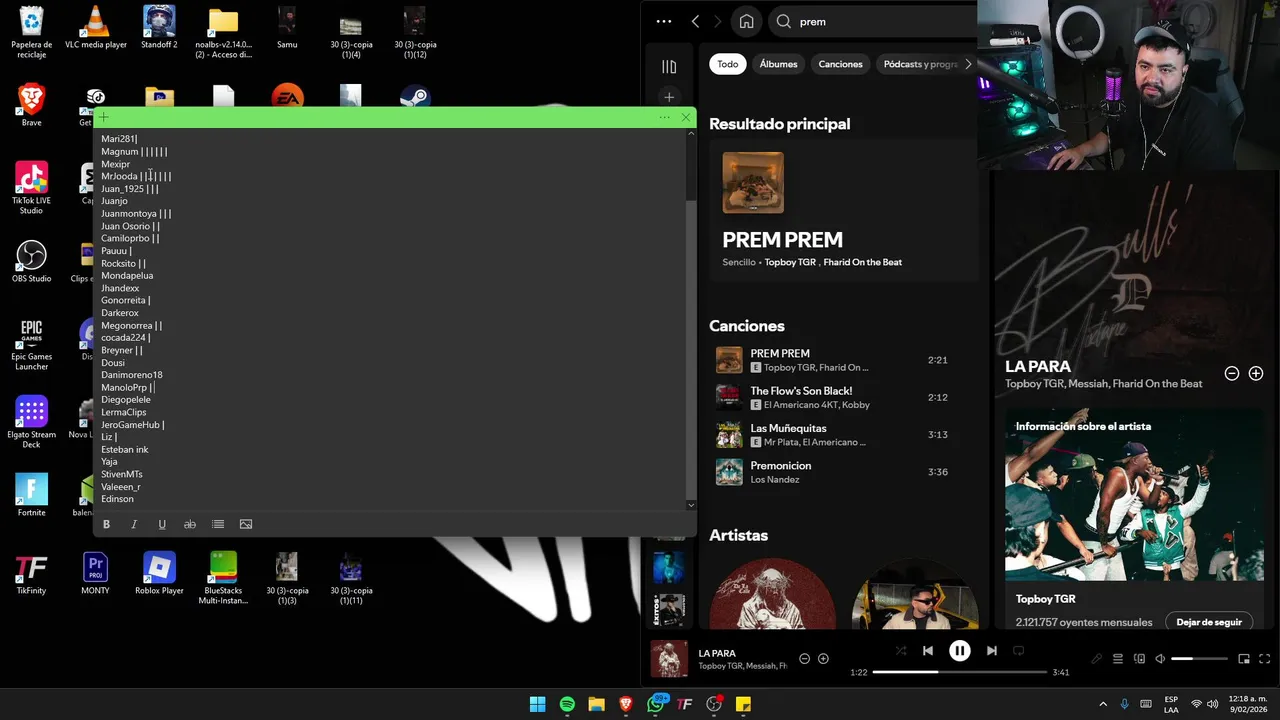The height and width of the screenshot is (720, 1280).
Task: Click Dejar de seguir for Topboy TGR
Action: 1209,622
